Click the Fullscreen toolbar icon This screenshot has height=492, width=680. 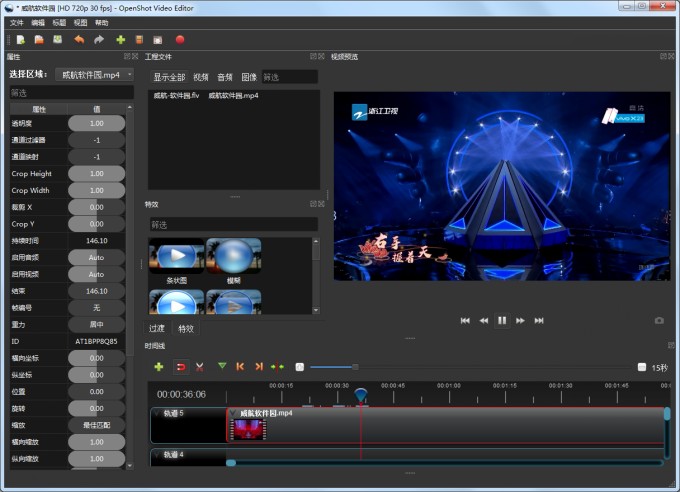click(158, 40)
